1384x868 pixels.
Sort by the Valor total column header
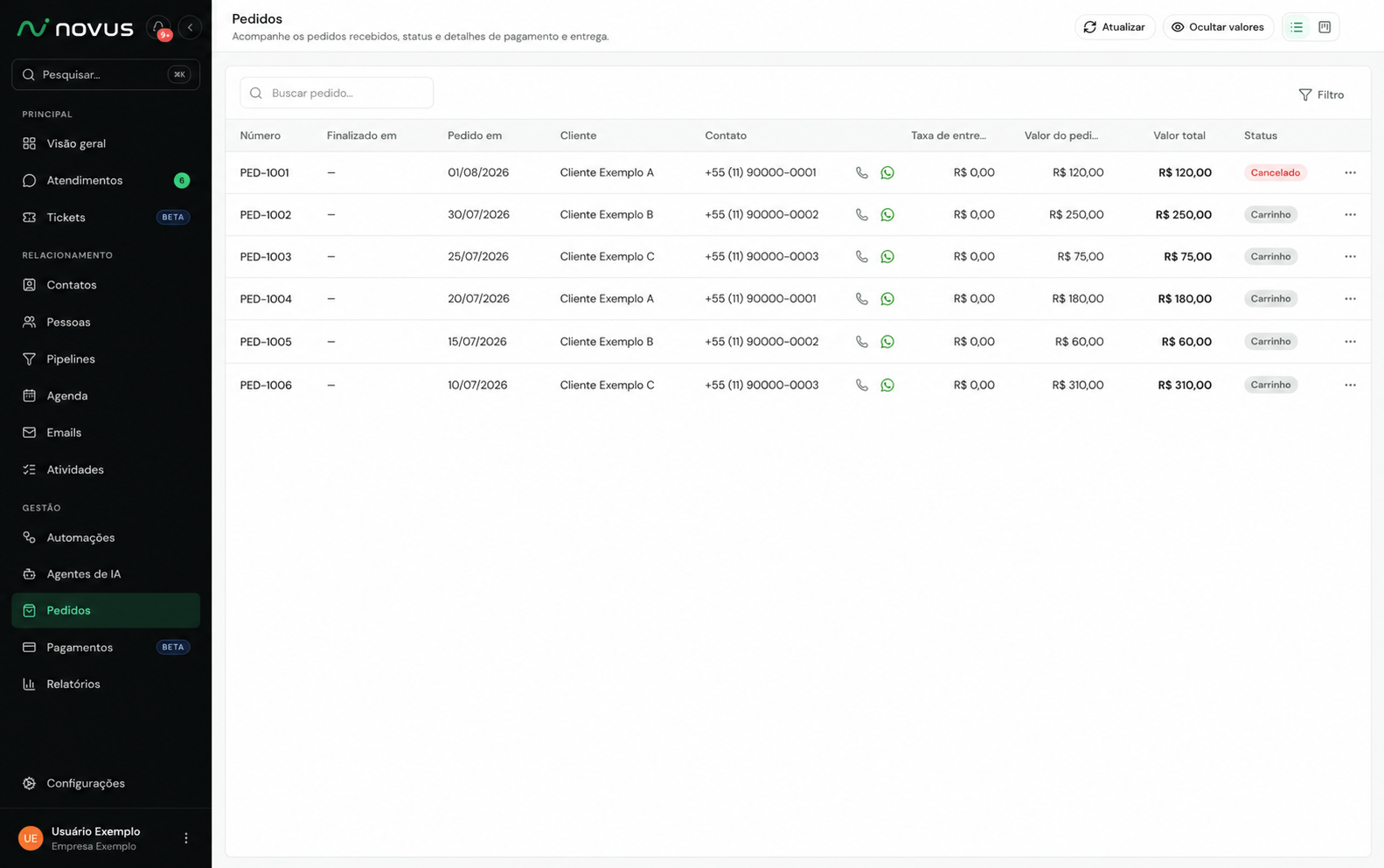coord(1179,135)
